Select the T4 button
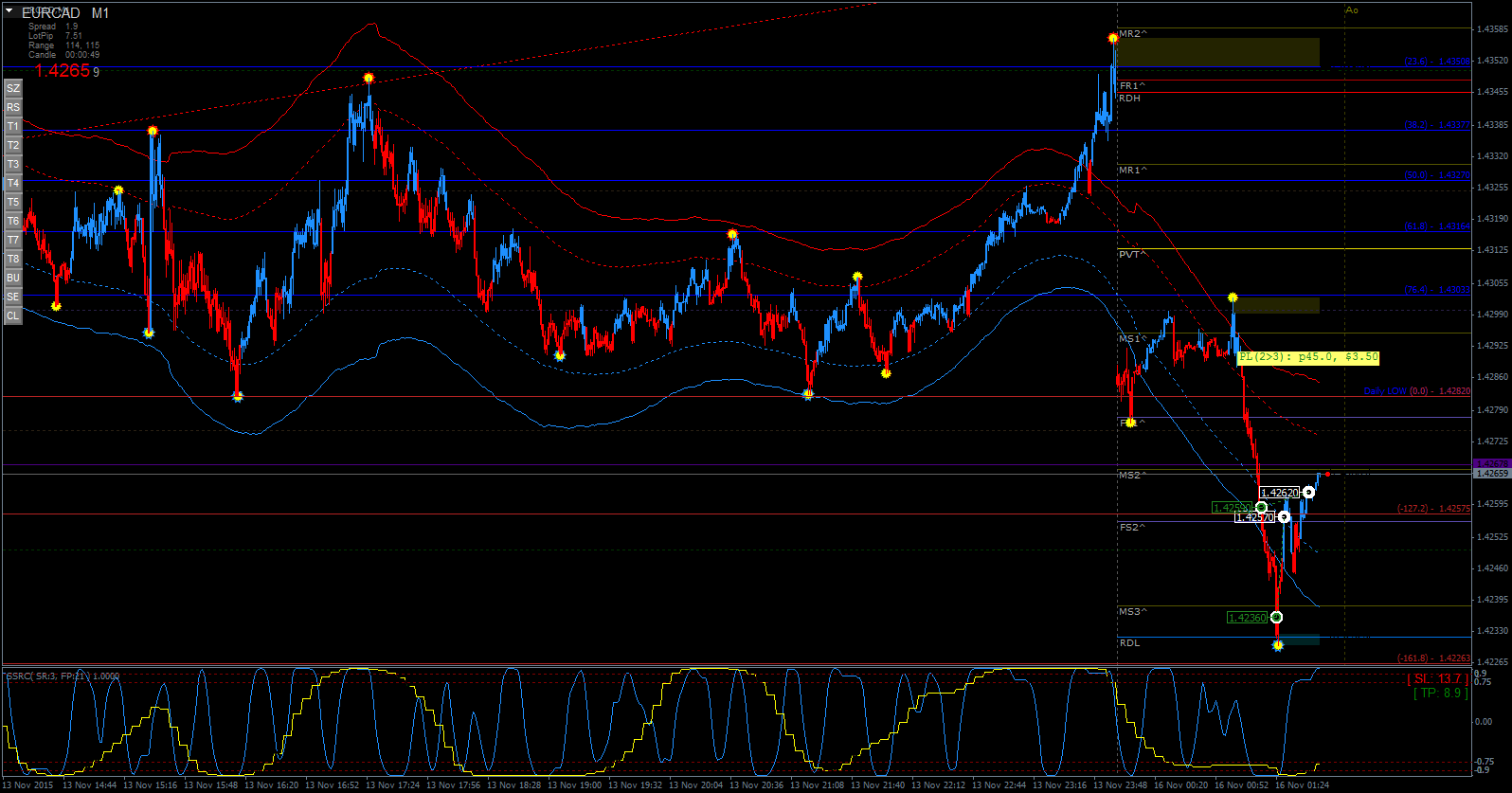 tap(13, 183)
